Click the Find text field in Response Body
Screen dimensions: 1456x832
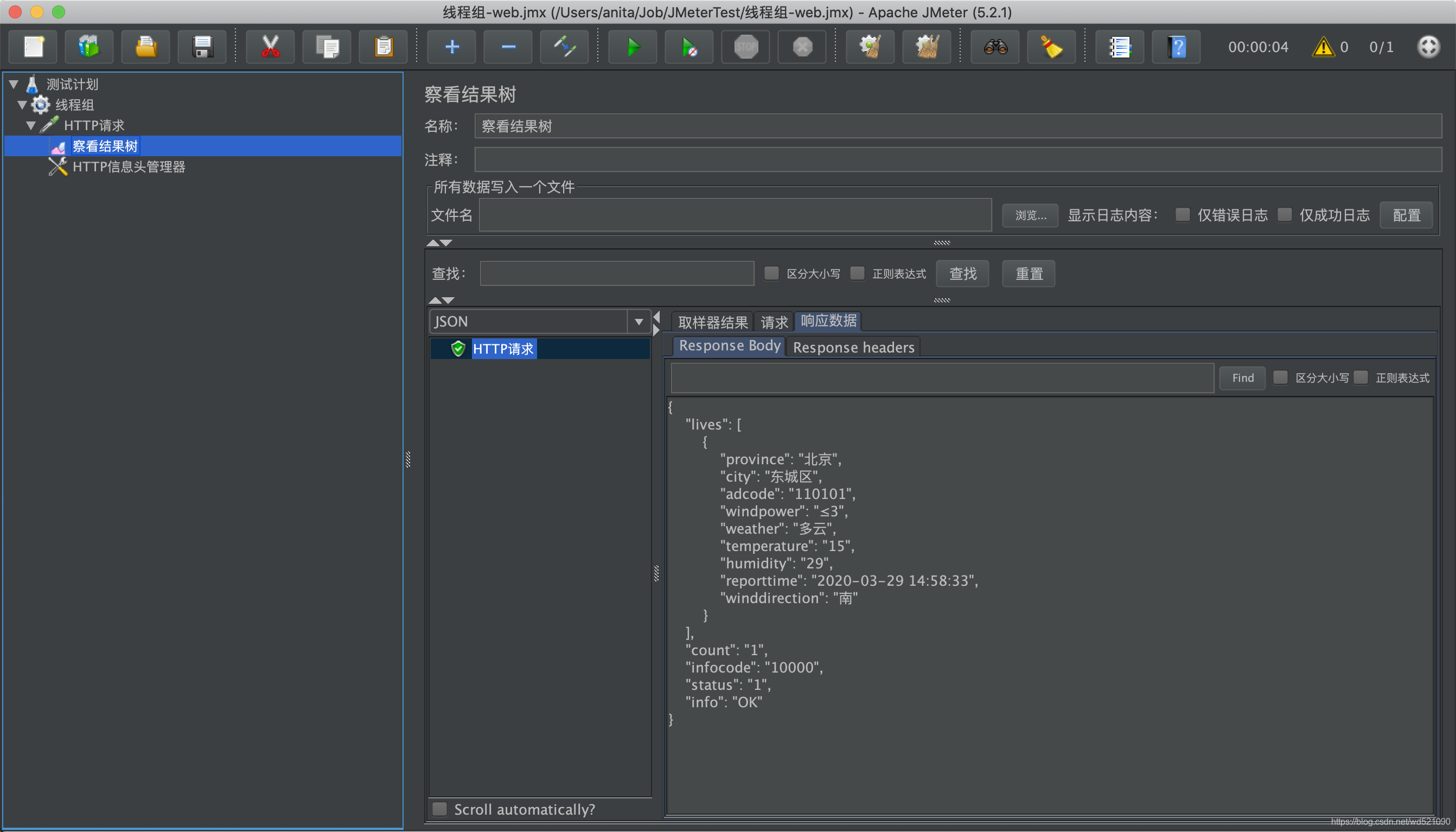[942, 377]
